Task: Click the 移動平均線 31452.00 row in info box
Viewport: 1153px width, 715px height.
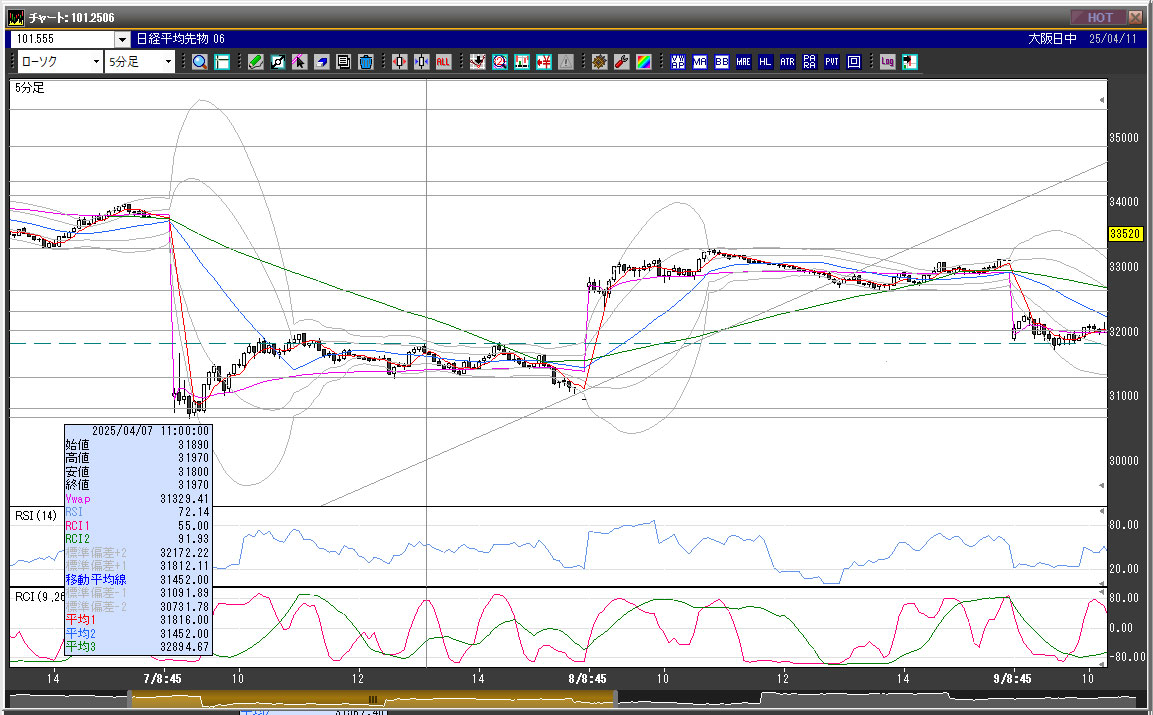Action: click(x=138, y=580)
